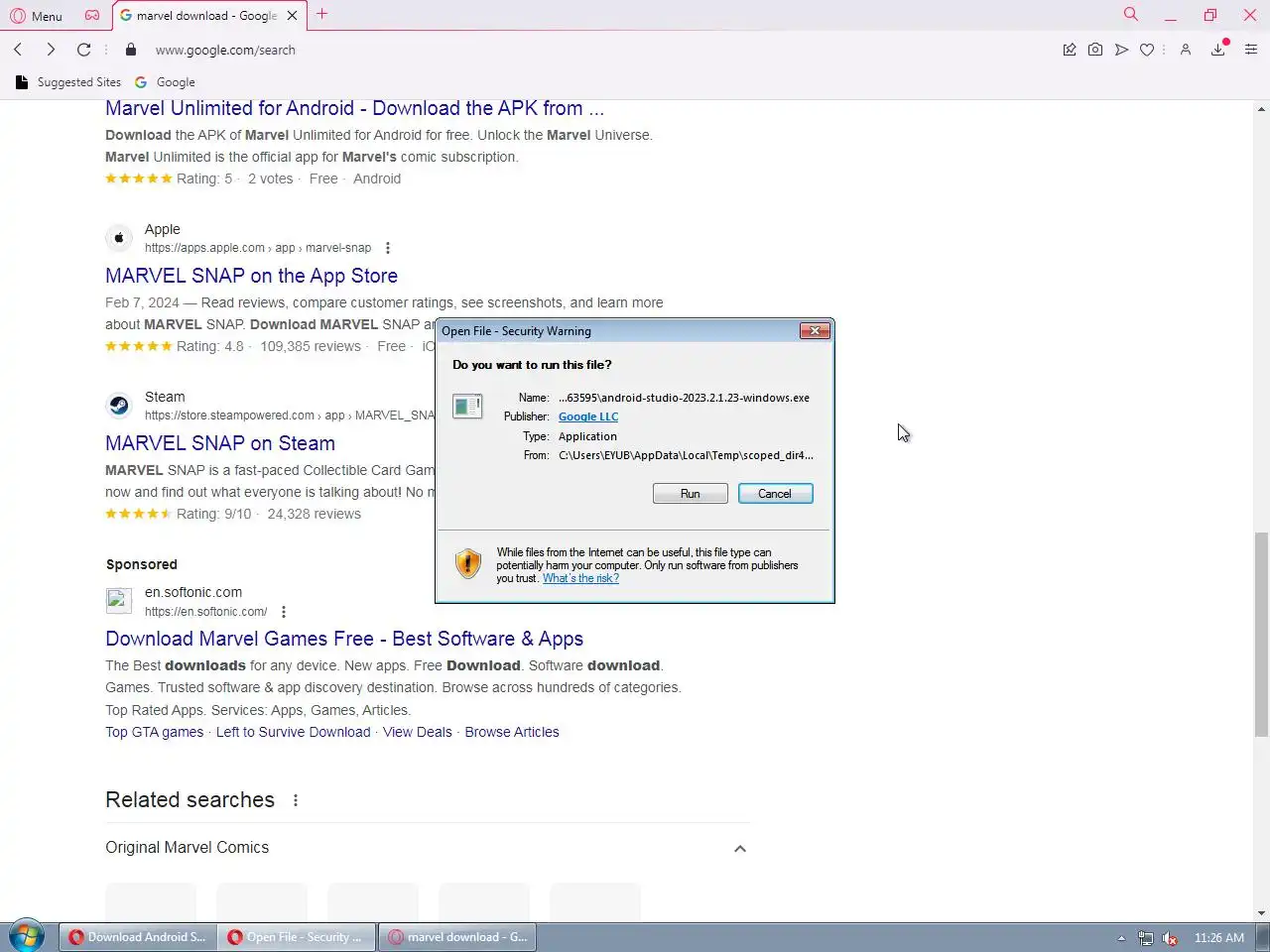Viewport: 1270px width, 952px height.
Task: Click the softonic favicon image
Action: 119,601
